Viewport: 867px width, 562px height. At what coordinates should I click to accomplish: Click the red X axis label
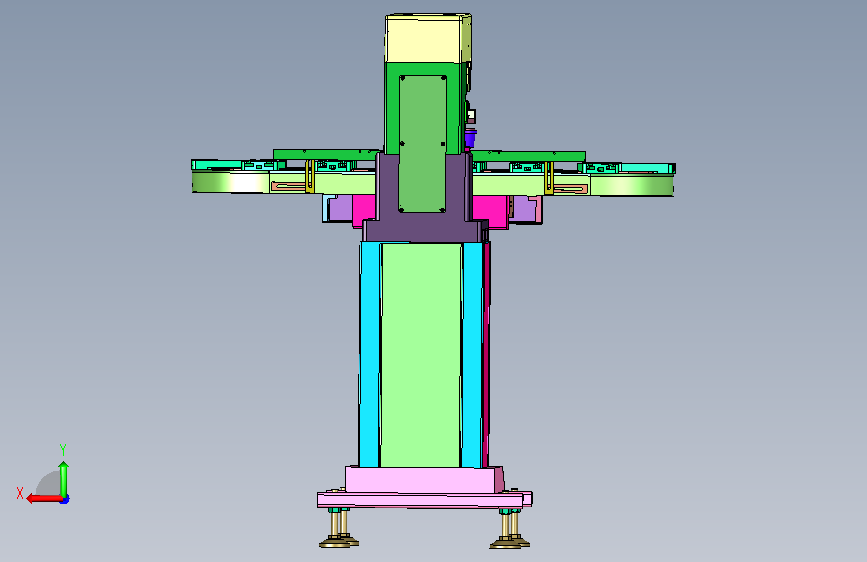[x=20, y=493]
